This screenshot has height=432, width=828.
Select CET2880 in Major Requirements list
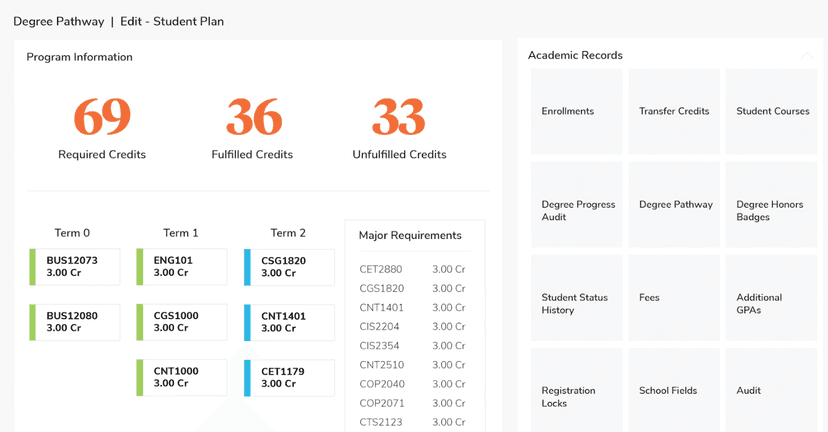[x=381, y=270]
